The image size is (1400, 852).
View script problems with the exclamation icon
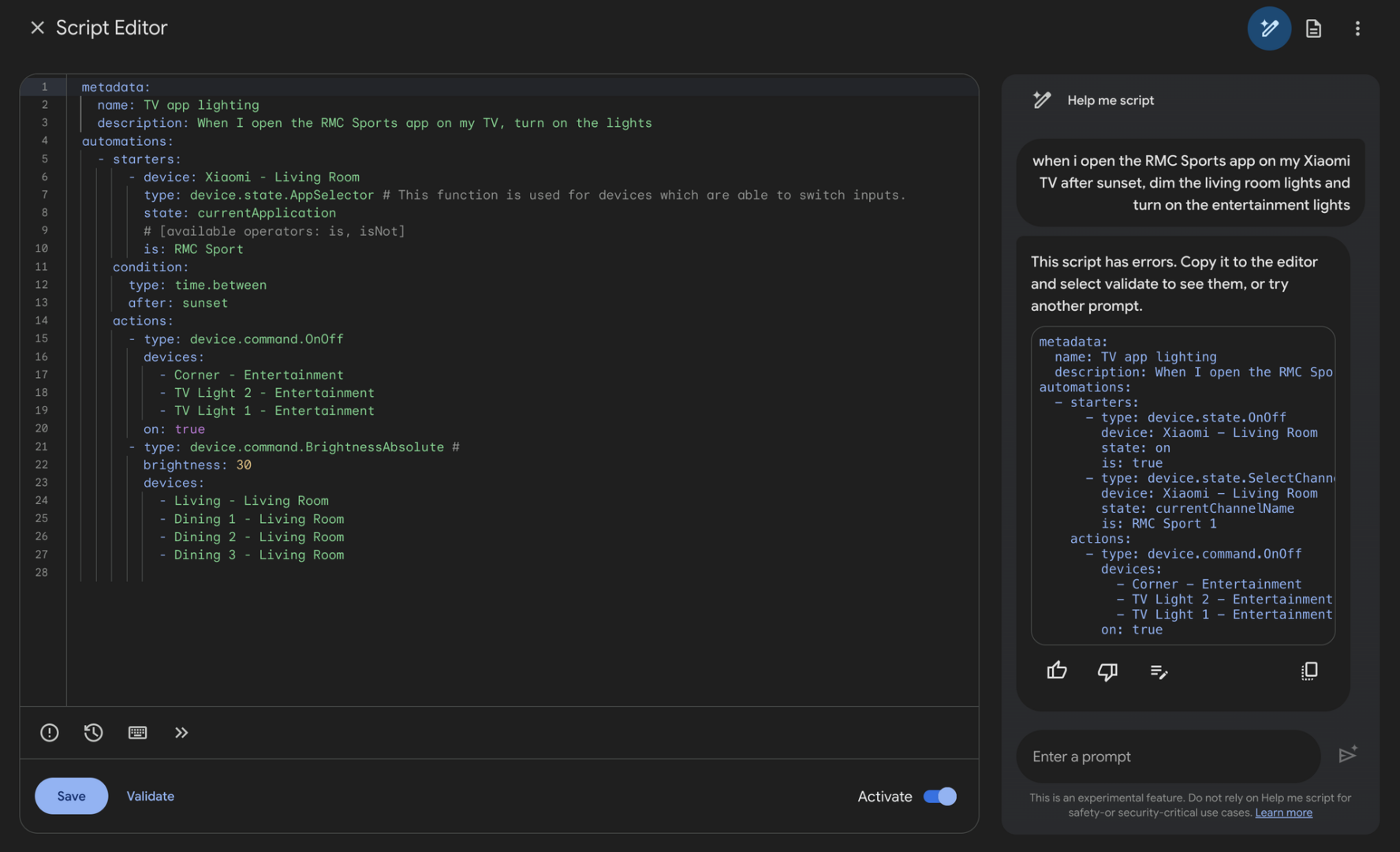[49, 732]
